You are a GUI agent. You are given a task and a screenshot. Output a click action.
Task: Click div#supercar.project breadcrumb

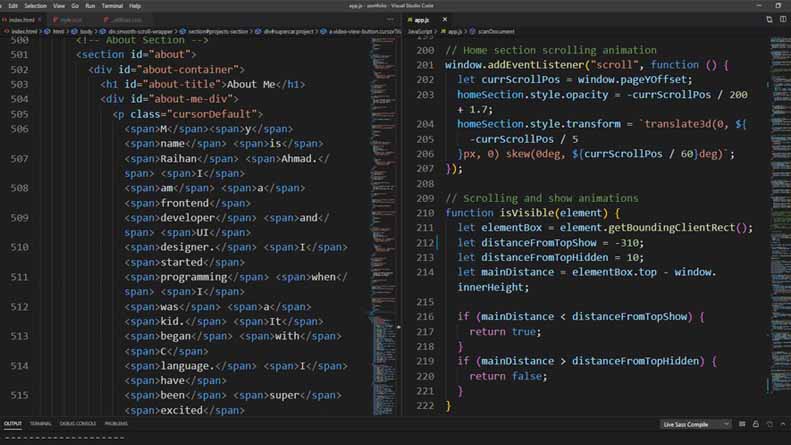[289, 31]
